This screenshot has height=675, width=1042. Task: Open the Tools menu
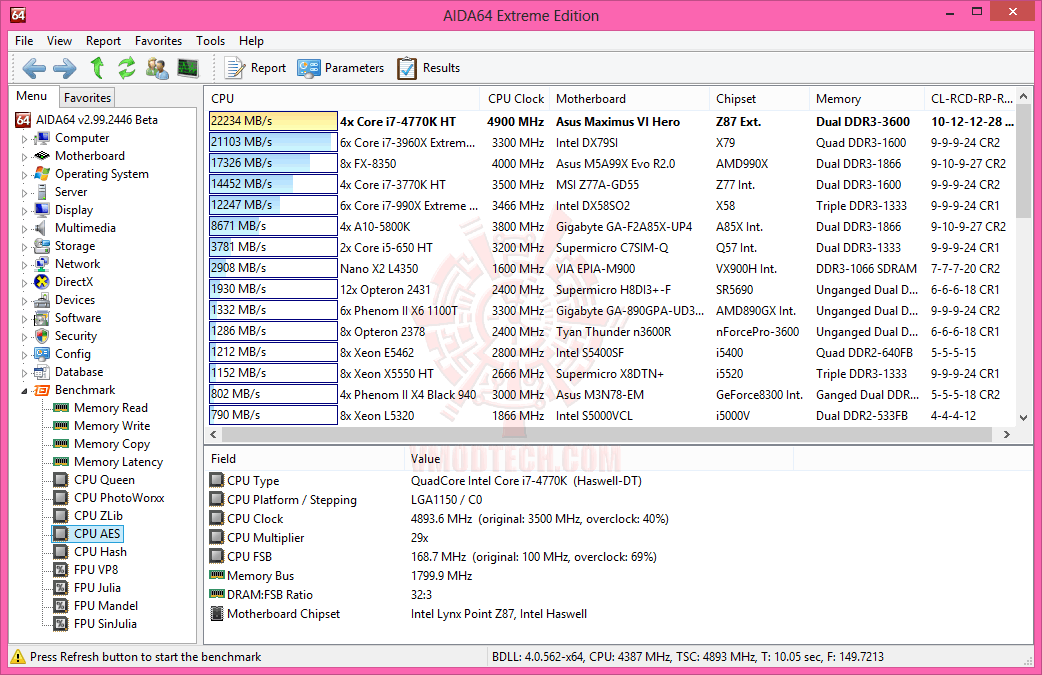click(x=210, y=41)
